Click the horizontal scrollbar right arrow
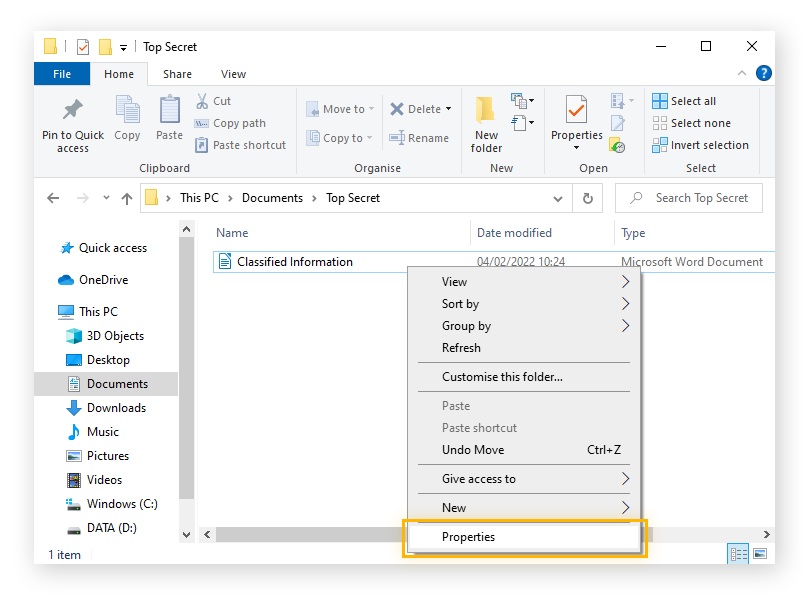The height and width of the screenshot is (597, 809). pos(767,535)
